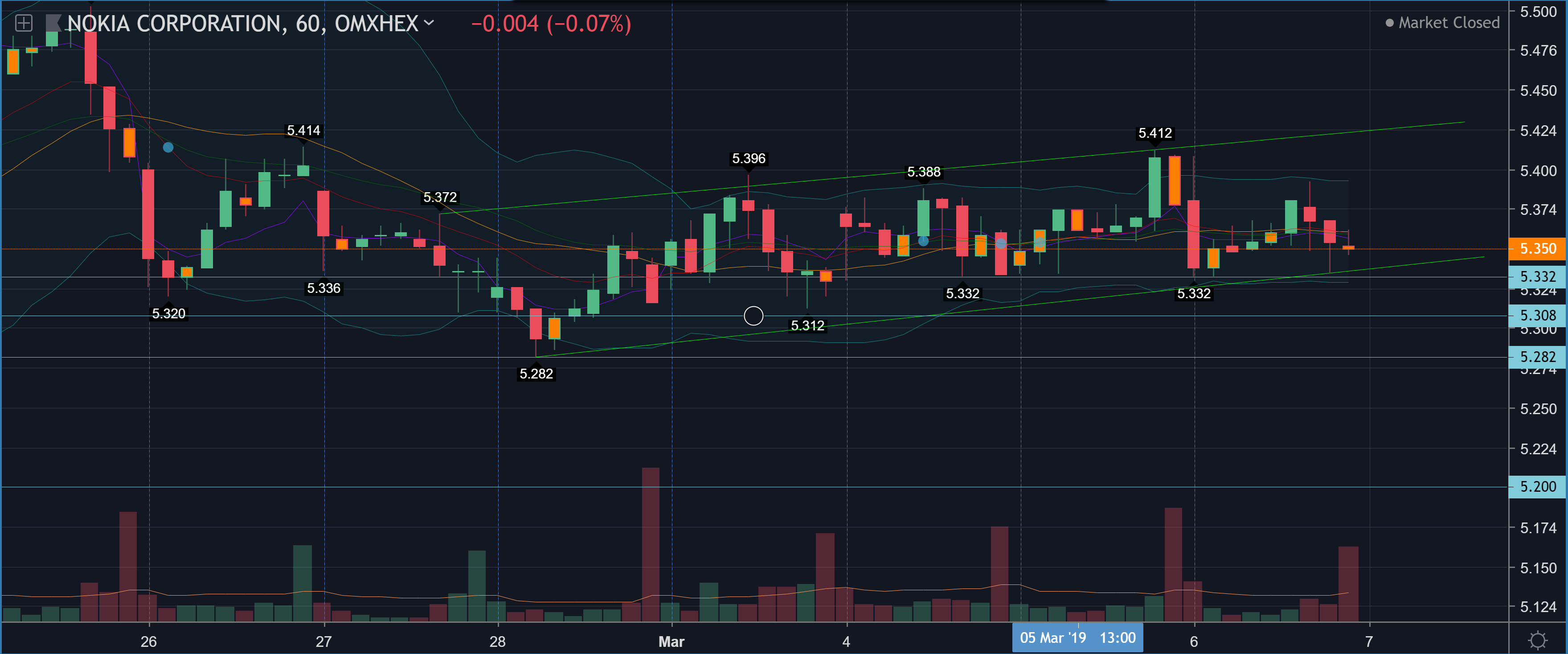Image resolution: width=1568 pixels, height=654 pixels.
Task: Click the blue dot on the 5.388 candle
Action: pyautogui.click(x=923, y=241)
